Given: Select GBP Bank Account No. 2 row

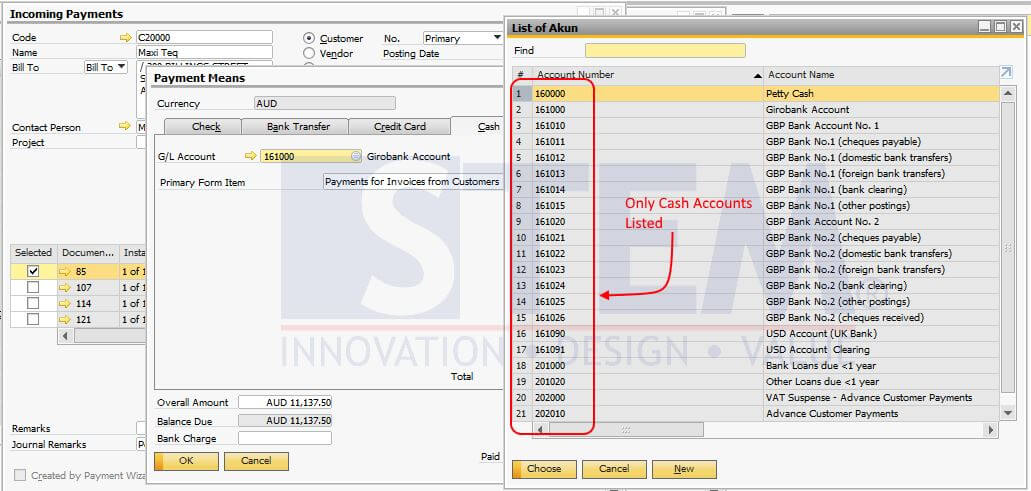Looking at the screenshot, I should point(756,222).
